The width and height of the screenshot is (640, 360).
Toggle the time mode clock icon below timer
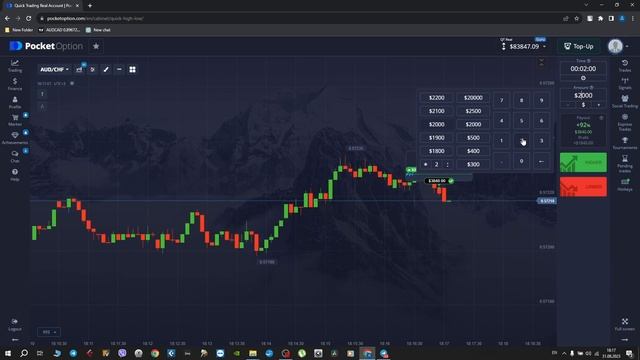pos(583,78)
